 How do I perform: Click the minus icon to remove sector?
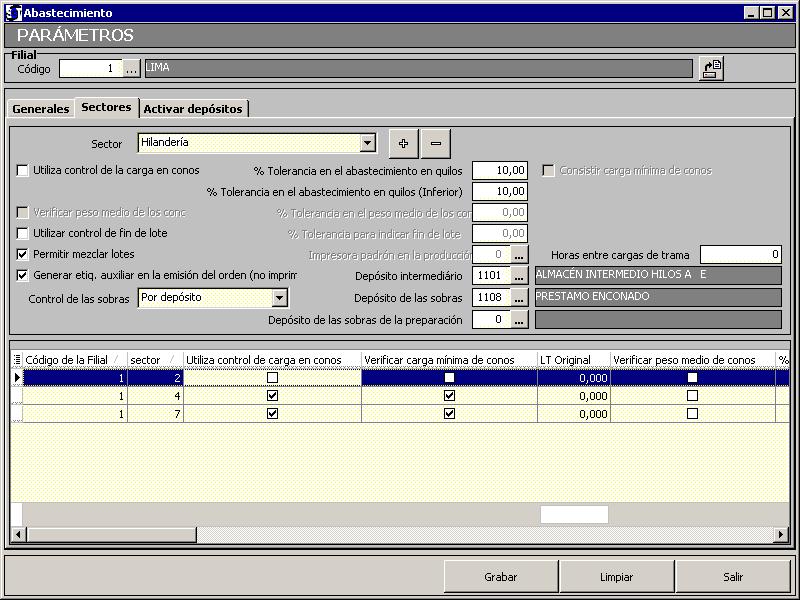(x=435, y=143)
